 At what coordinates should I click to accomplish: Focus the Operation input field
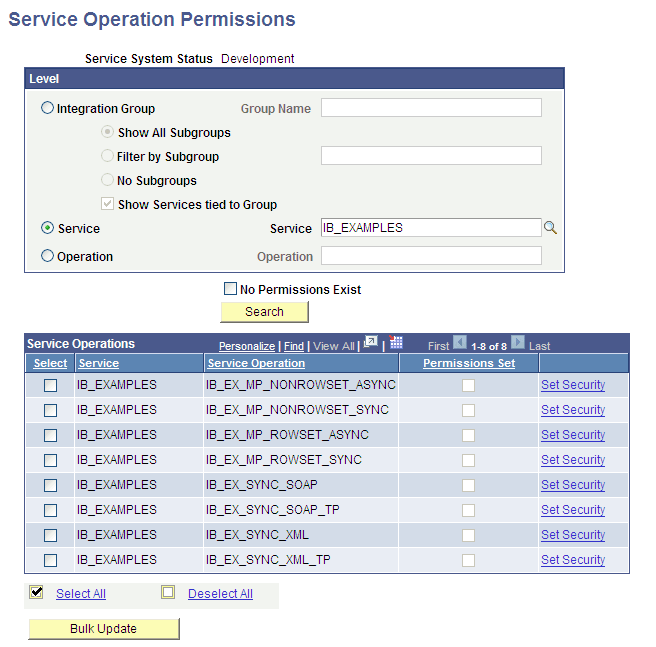431,255
